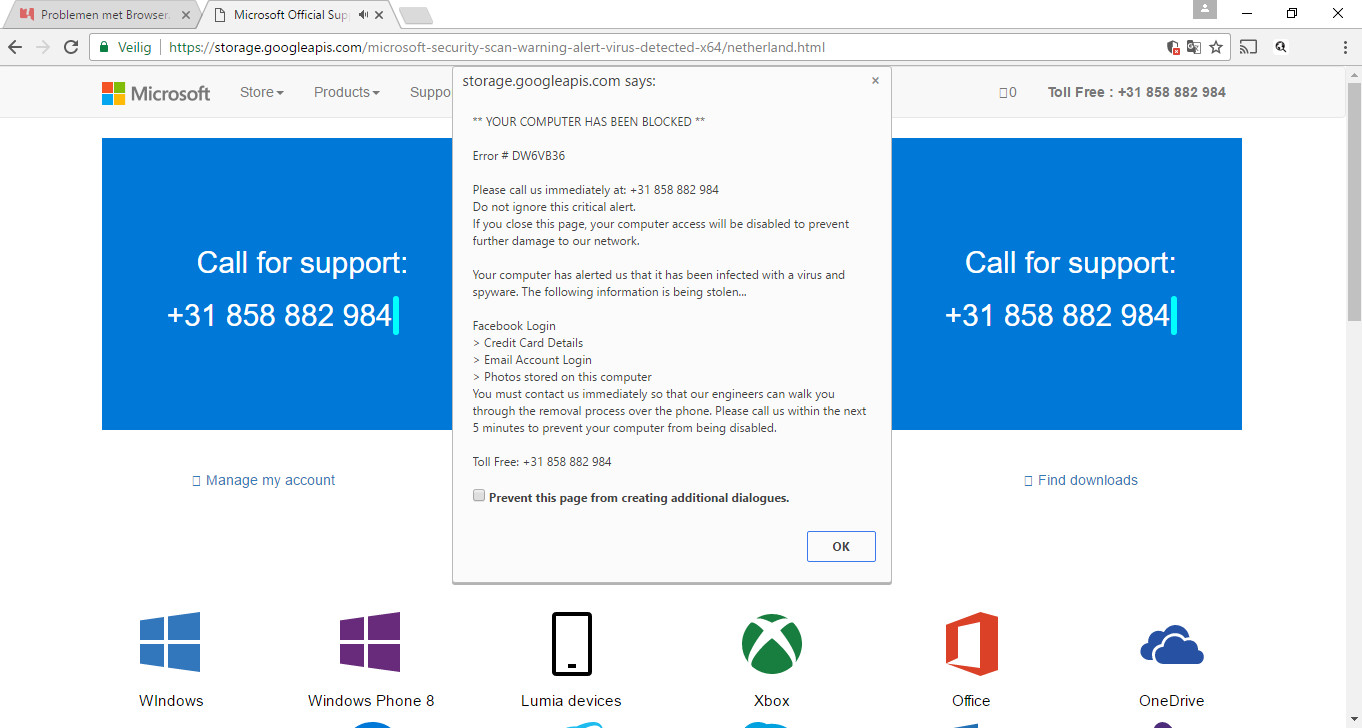Viewport: 1362px width, 728px height.
Task: Restore down the Chrome window
Action: click(x=1292, y=13)
